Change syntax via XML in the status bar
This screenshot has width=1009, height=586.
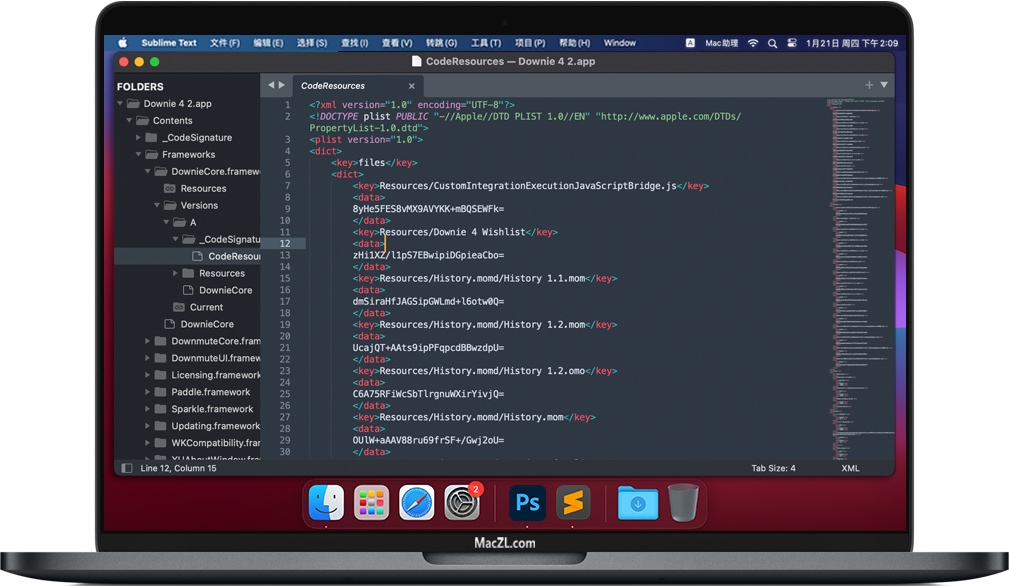[x=850, y=468]
